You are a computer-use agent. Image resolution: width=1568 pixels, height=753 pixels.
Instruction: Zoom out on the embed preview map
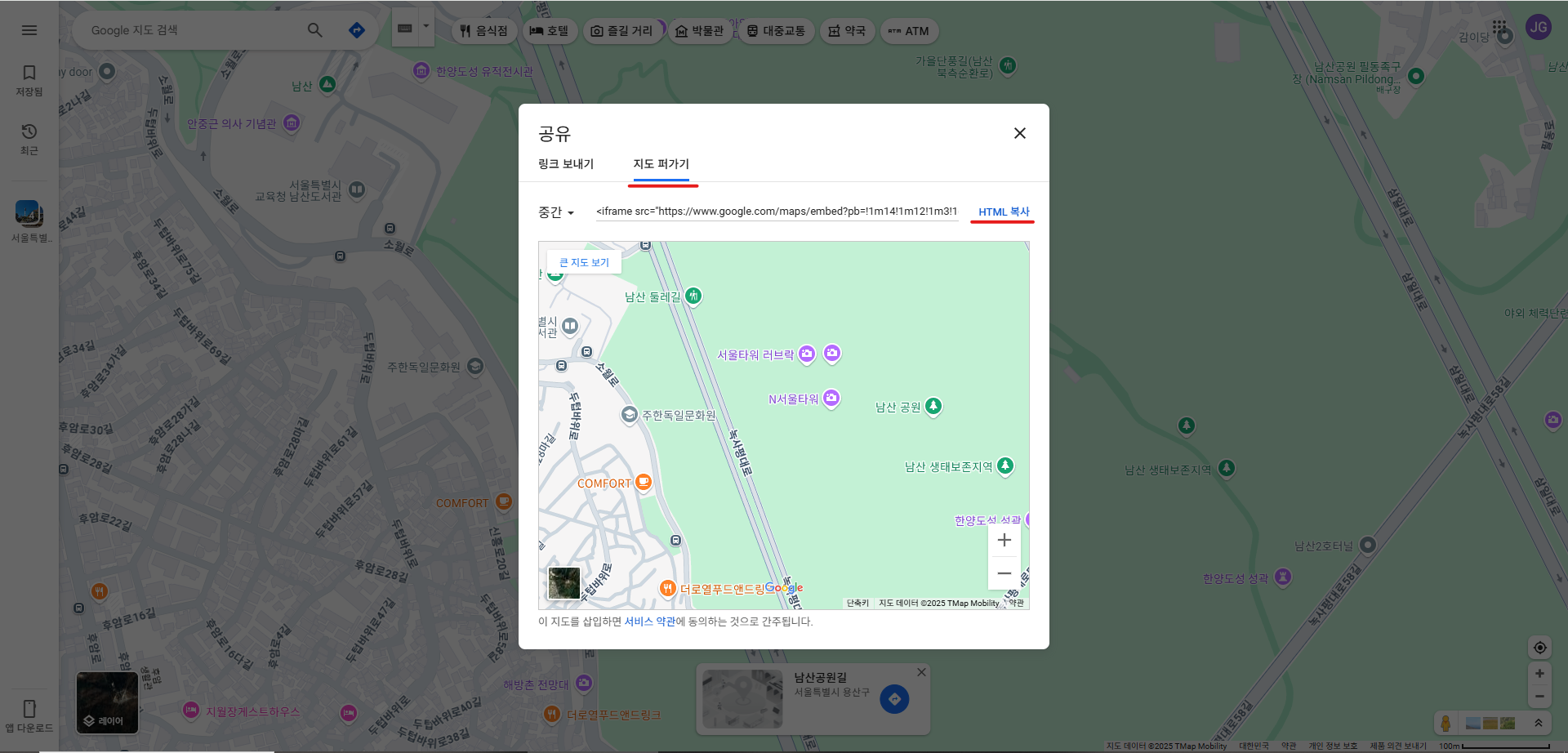pos(1004,573)
